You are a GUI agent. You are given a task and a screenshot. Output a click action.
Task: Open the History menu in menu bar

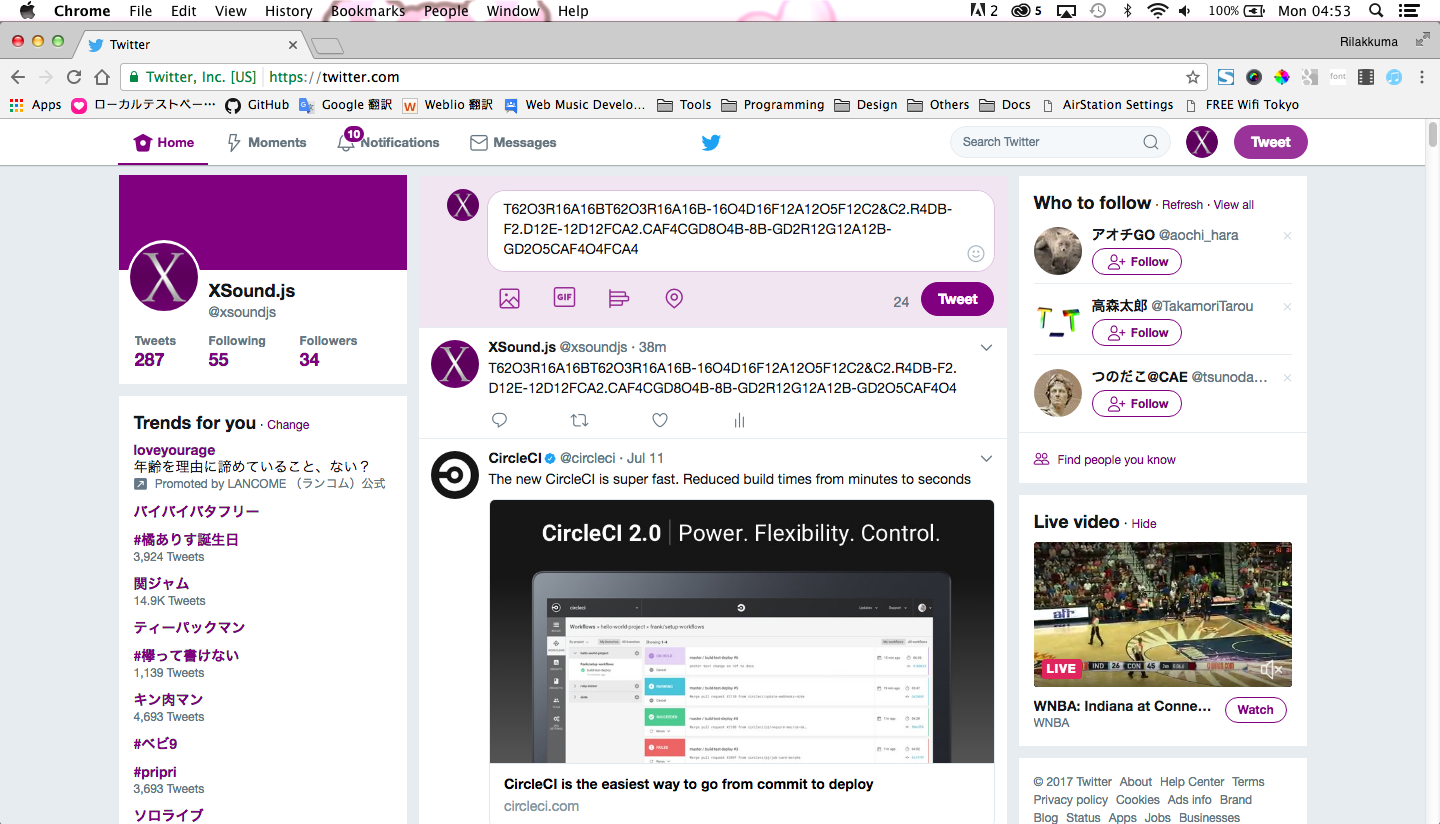[x=289, y=11]
